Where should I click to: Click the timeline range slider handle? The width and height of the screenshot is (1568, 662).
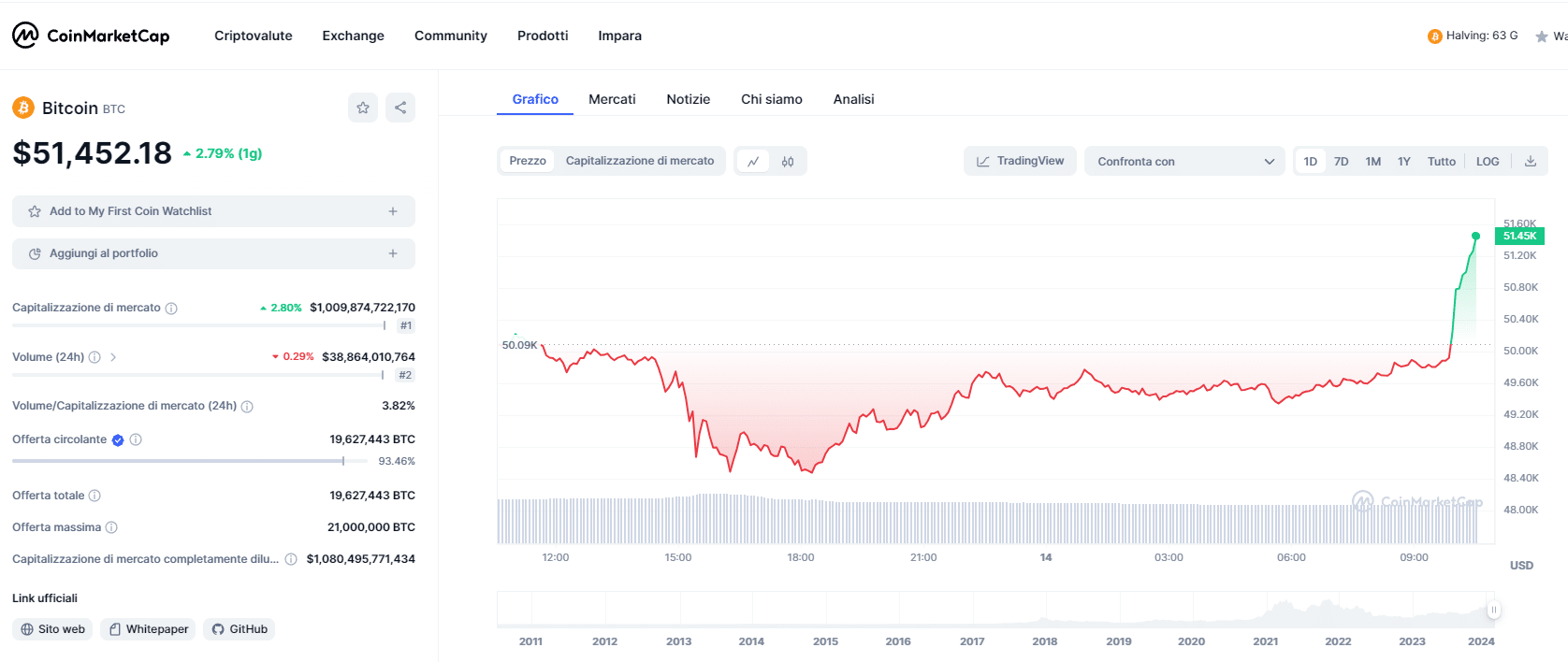point(1494,610)
